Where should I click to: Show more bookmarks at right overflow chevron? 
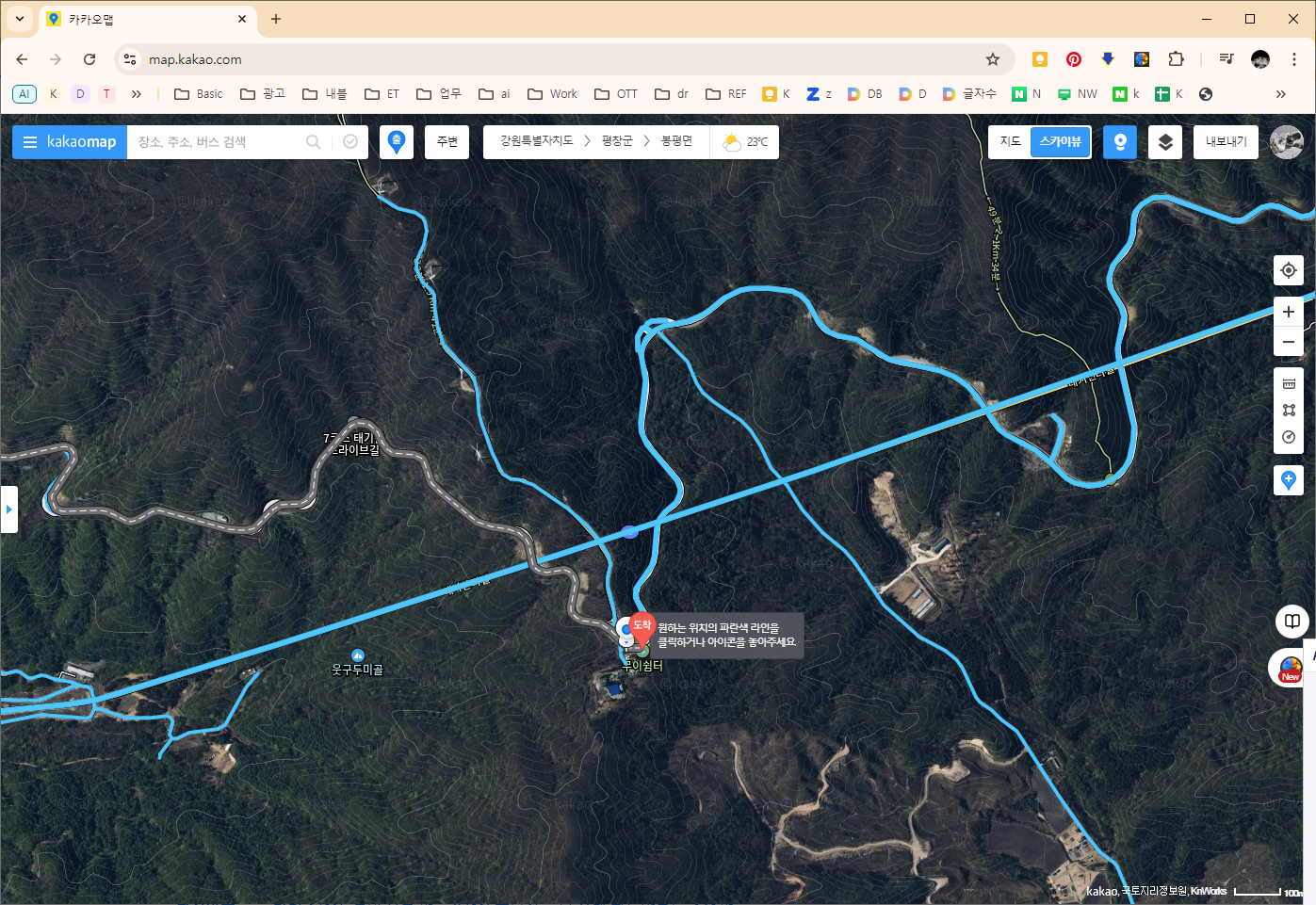(x=1280, y=94)
